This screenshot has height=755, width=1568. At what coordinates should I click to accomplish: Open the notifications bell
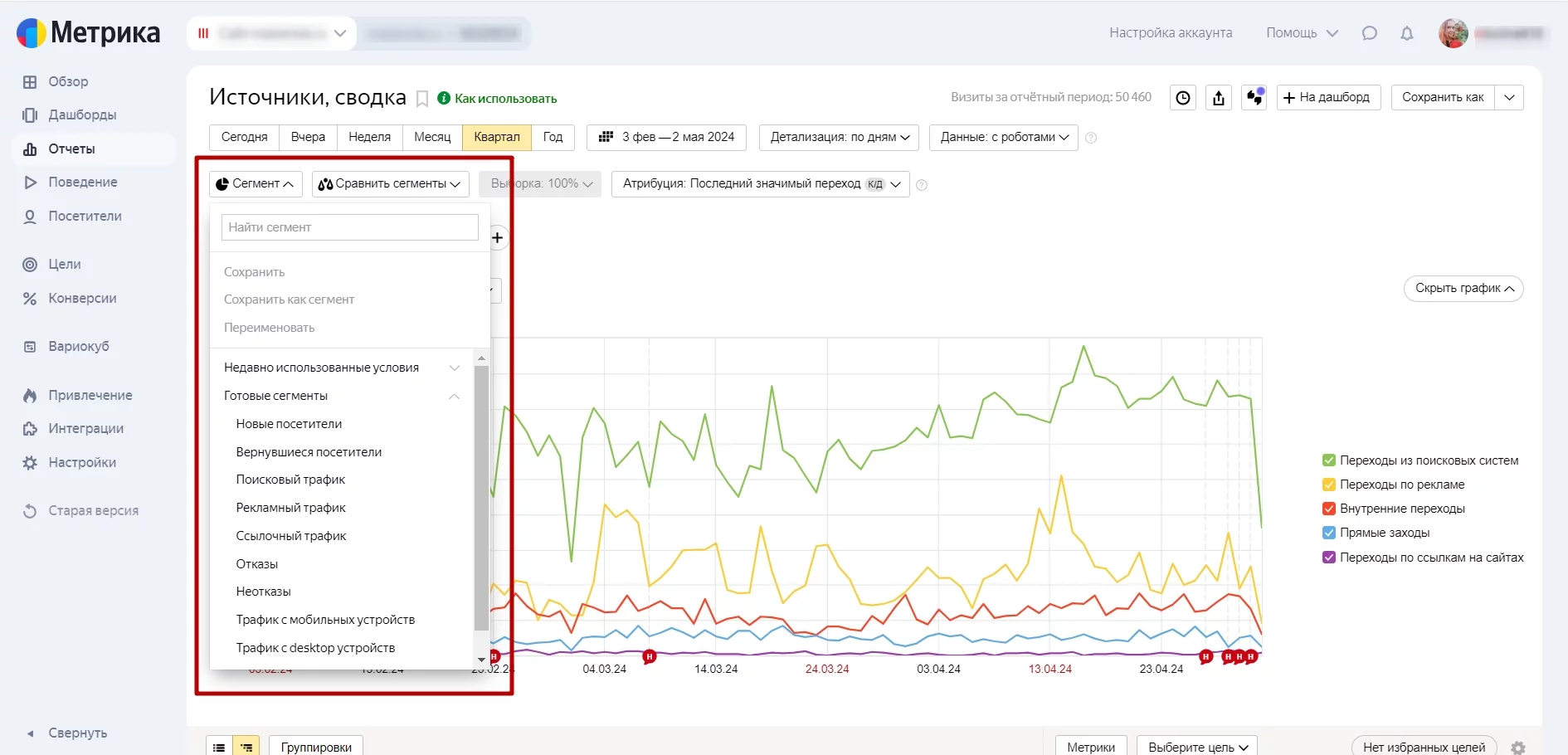(1407, 33)
